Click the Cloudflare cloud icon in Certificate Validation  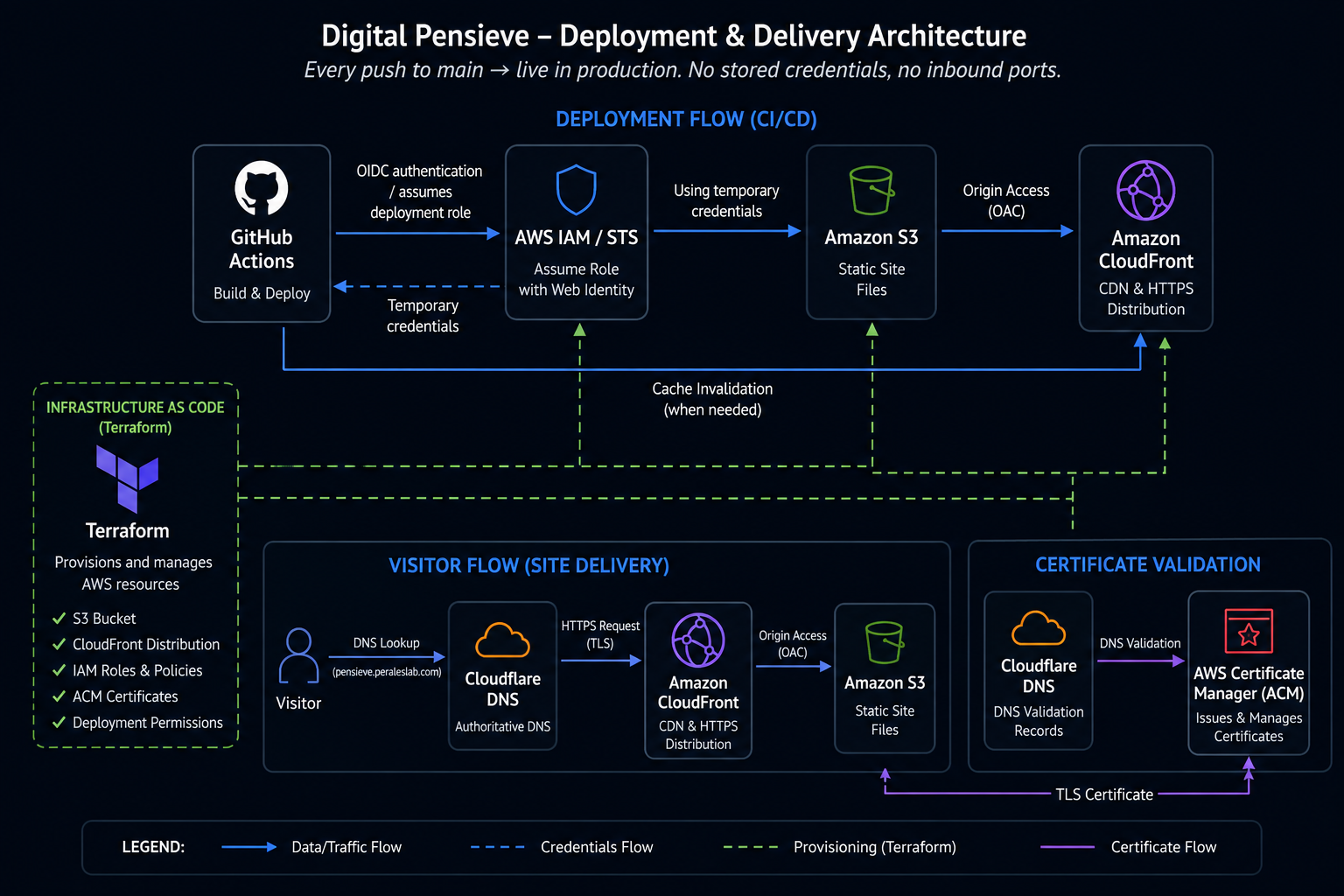[x=1039, y=628]
